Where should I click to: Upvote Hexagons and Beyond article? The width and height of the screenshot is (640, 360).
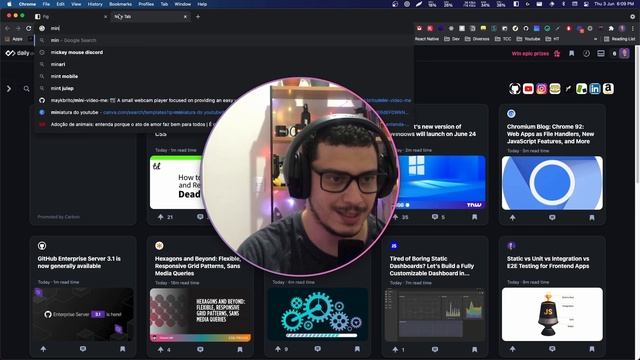pos(161,349)
